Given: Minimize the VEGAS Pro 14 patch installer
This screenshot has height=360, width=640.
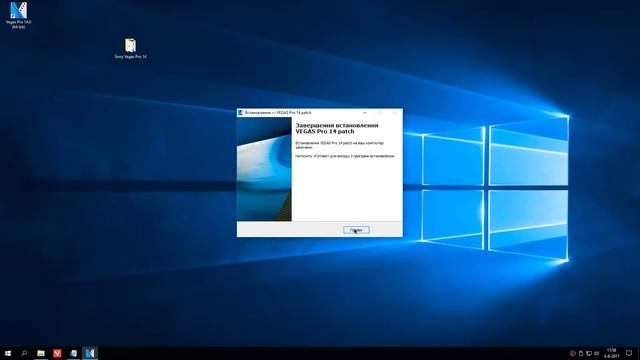Looking at the screenshot, I should tap(364, 113).
